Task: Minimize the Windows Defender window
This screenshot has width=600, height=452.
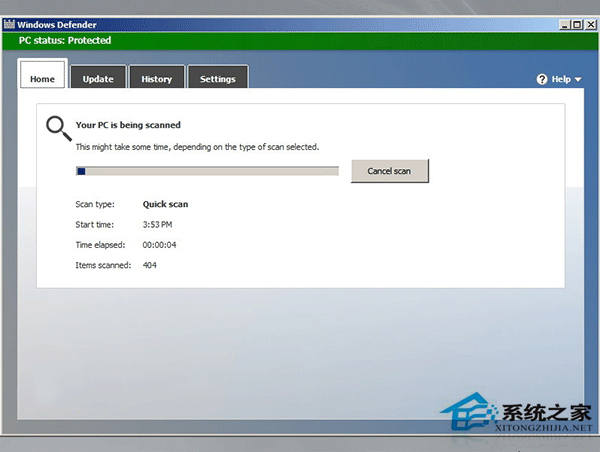Action: coord(564,25)
